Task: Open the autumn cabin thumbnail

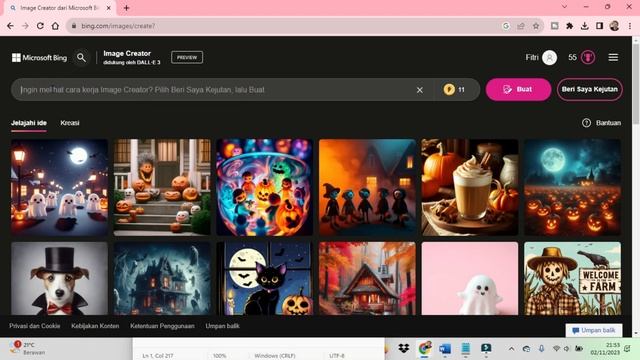Action: point(367,278)
